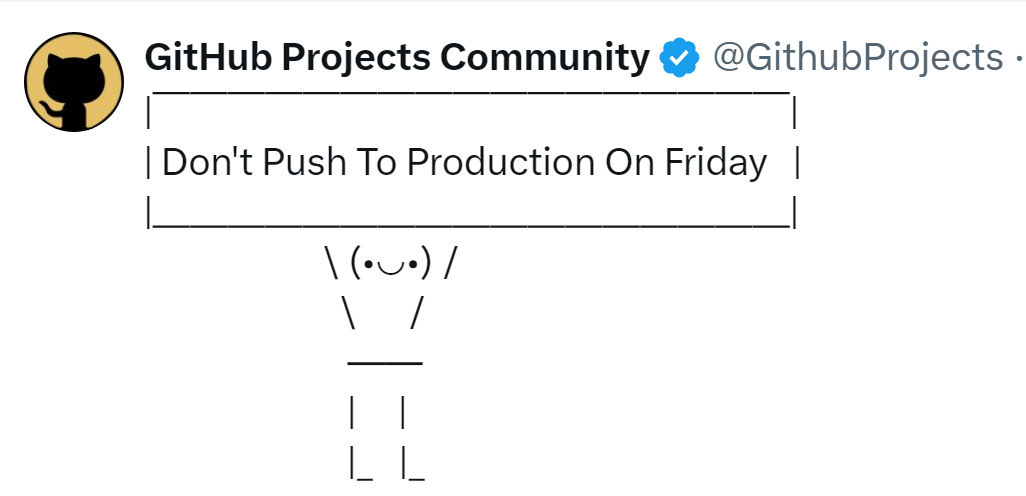Open the @GithubProjects handle link
Viewport: 1026px width, 496px height.
pyautogui.click(x=857, y=58)
